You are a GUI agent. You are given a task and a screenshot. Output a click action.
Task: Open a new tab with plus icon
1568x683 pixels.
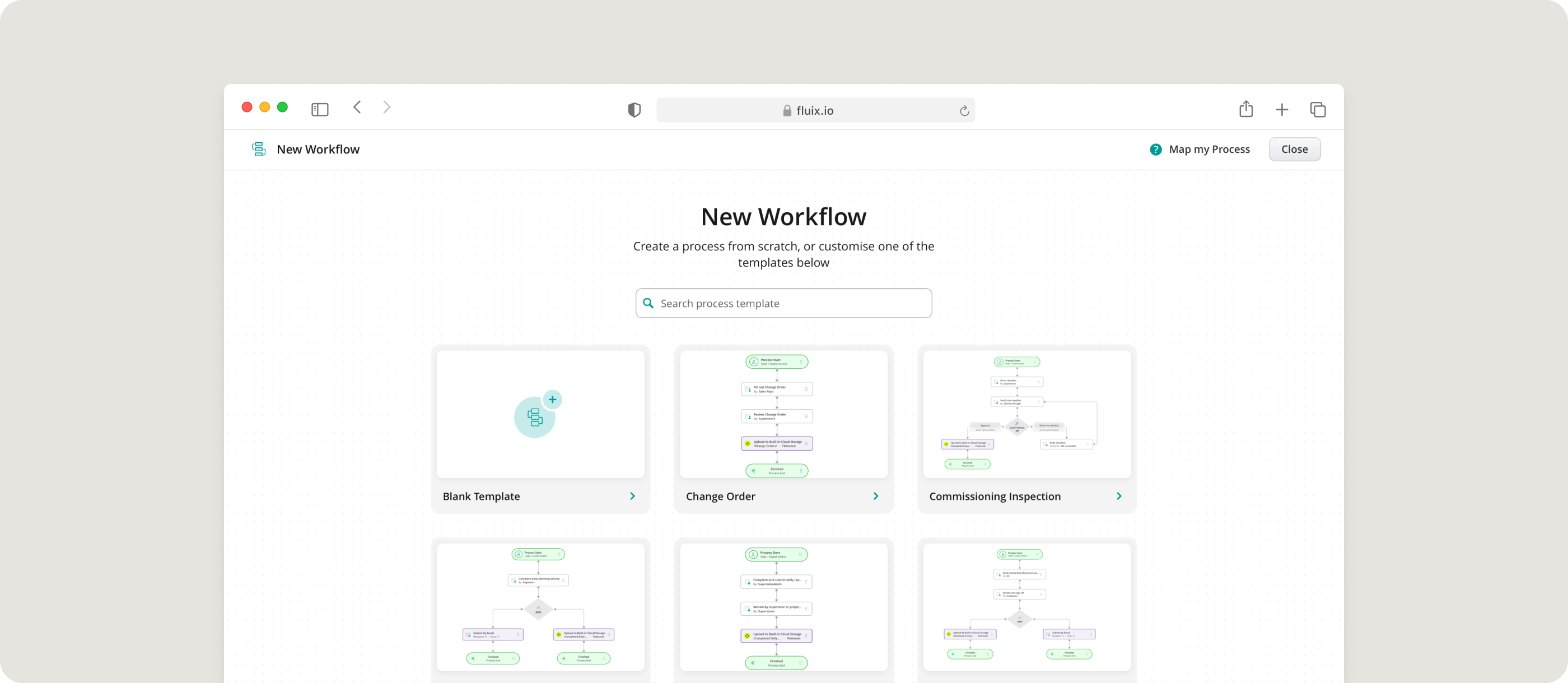pyautogui.click(x=1282, y=110)
